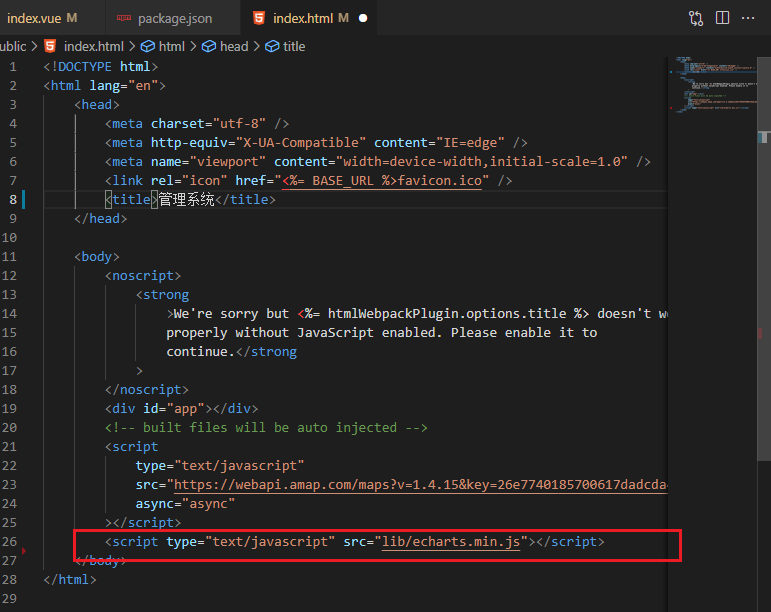Screen dimensions: 771x612
Task: Click the <!DOCTYPE html> declaration
Action: tap(101, 66)
